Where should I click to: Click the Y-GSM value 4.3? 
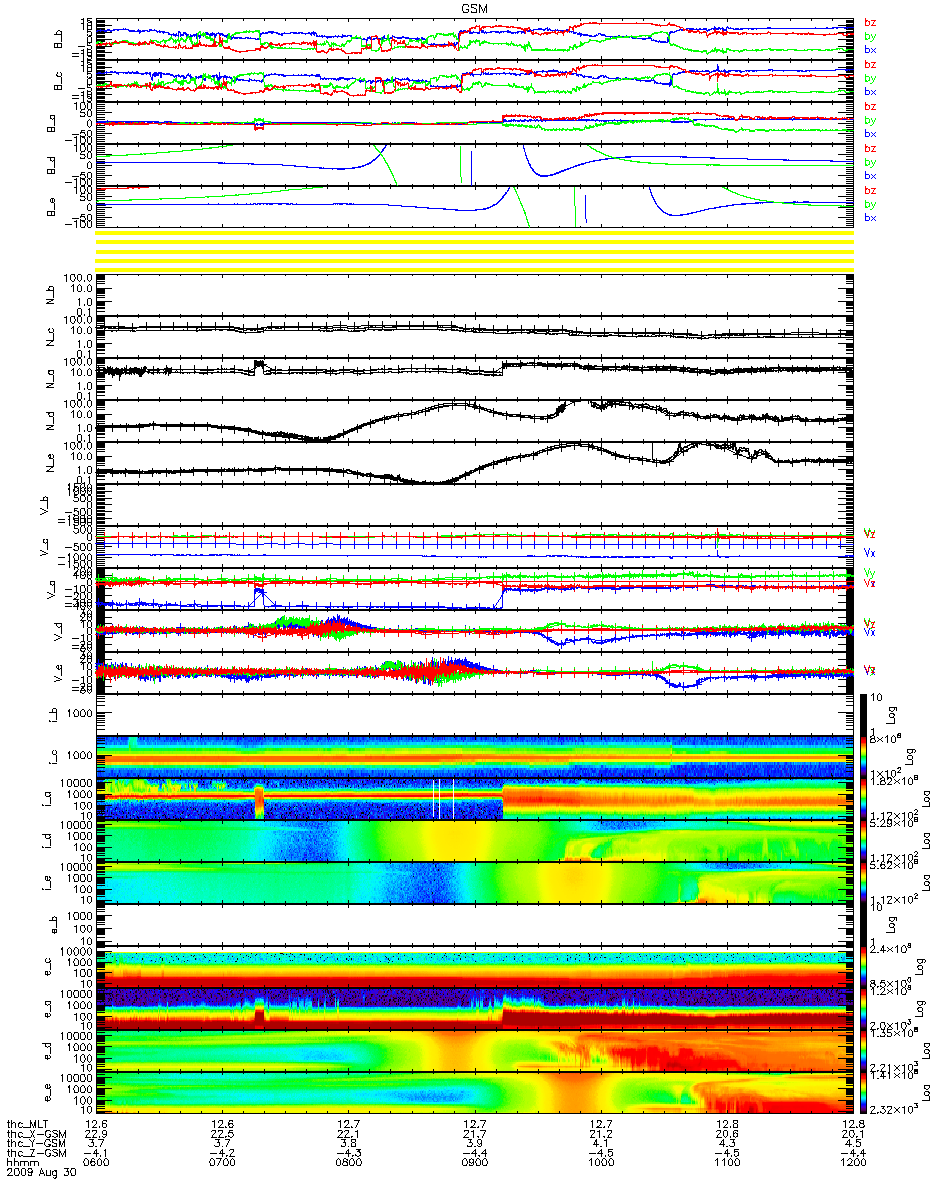coord(726,1144)
